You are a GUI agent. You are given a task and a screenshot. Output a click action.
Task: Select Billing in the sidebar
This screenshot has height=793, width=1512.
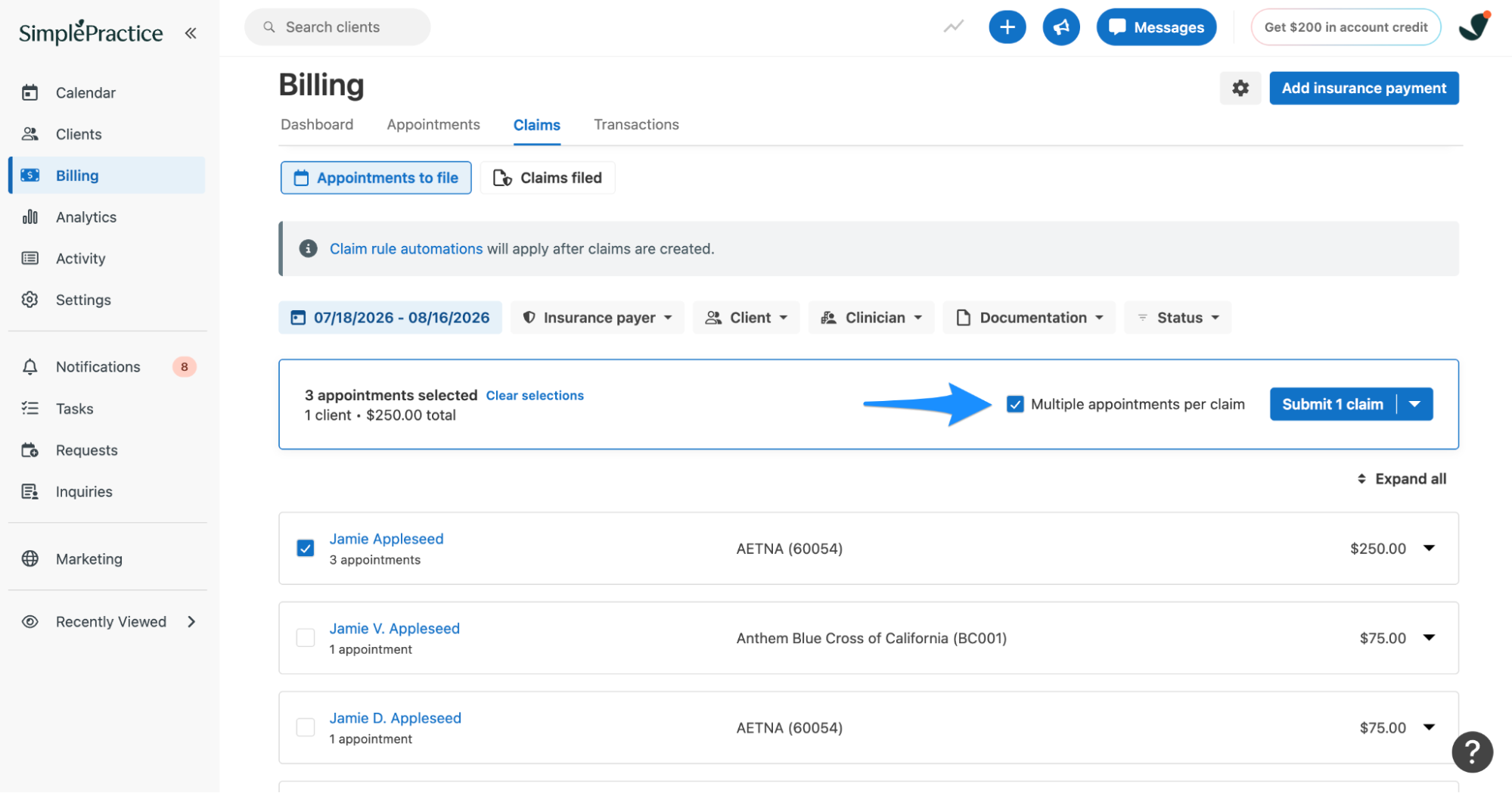coord(107,175)
